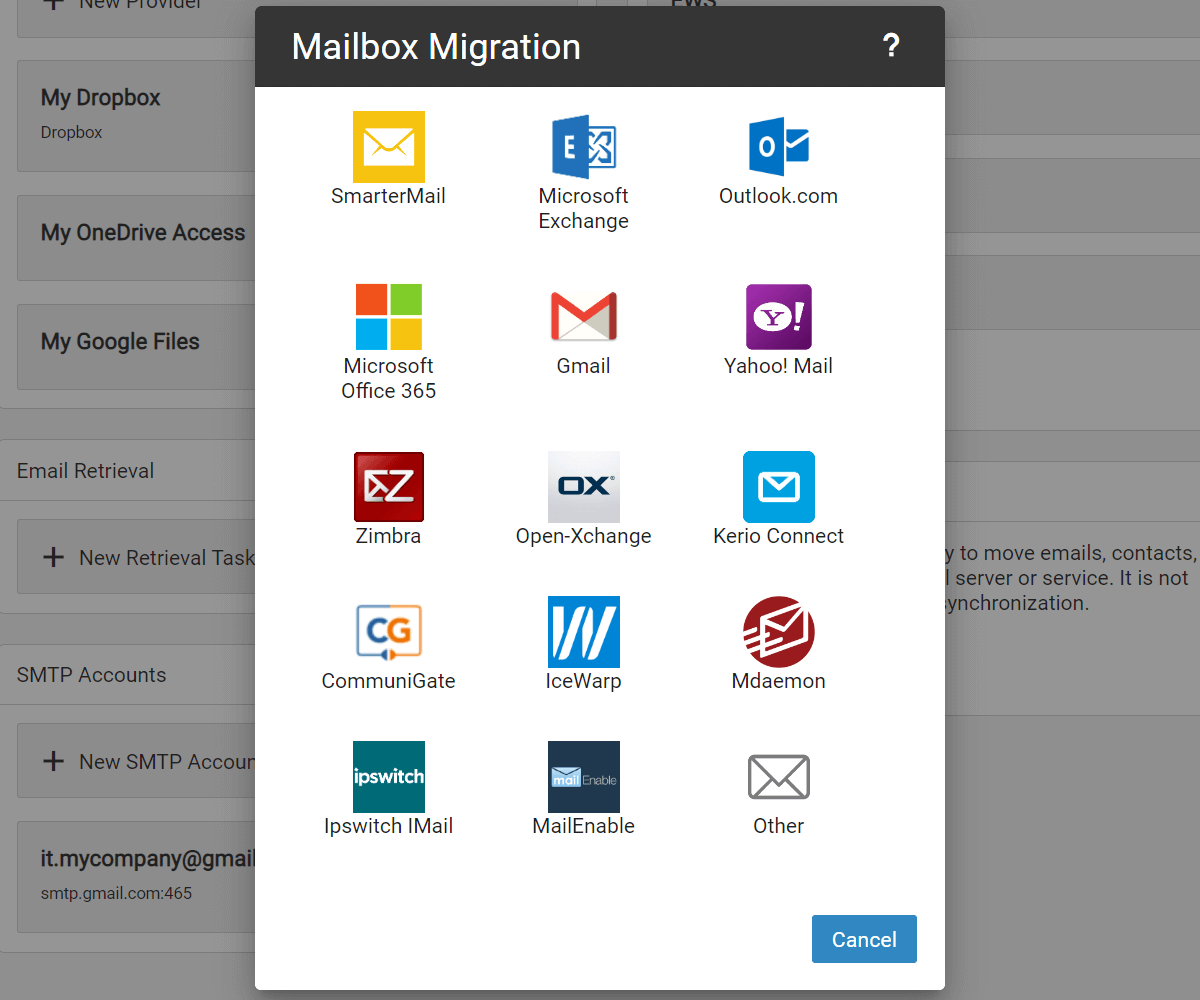Choose the Open-Xchange OX icon

click(x=584, y=487)
